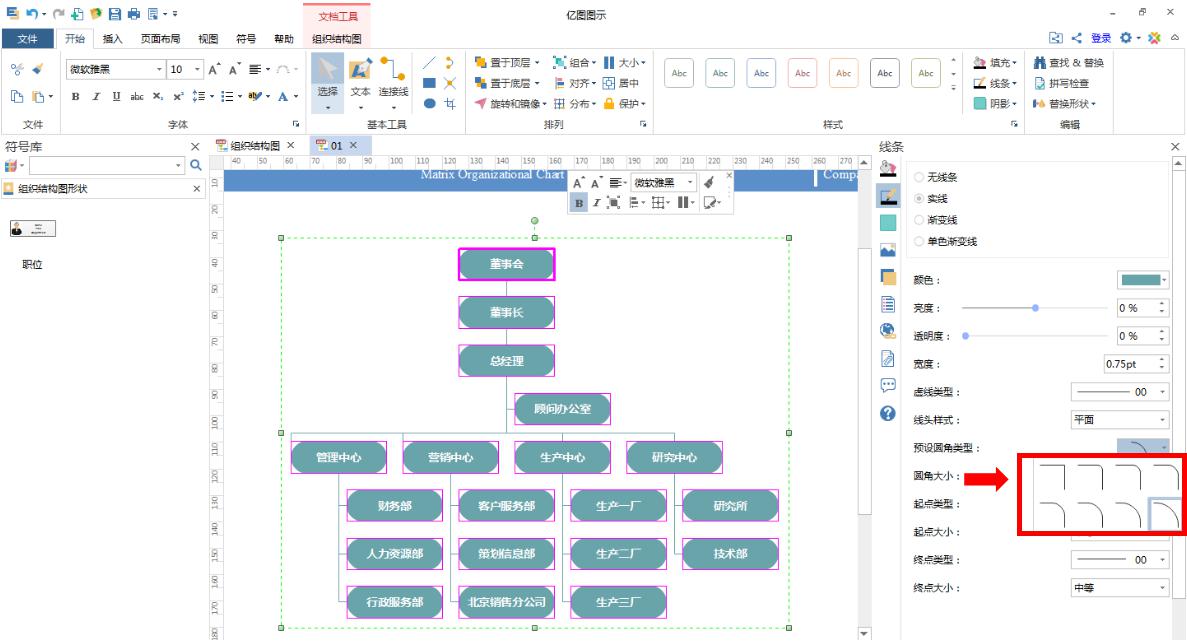Viewport: 1187px width, 644px height.
Task: Open the help question mark icon
Action: [888, 413]
